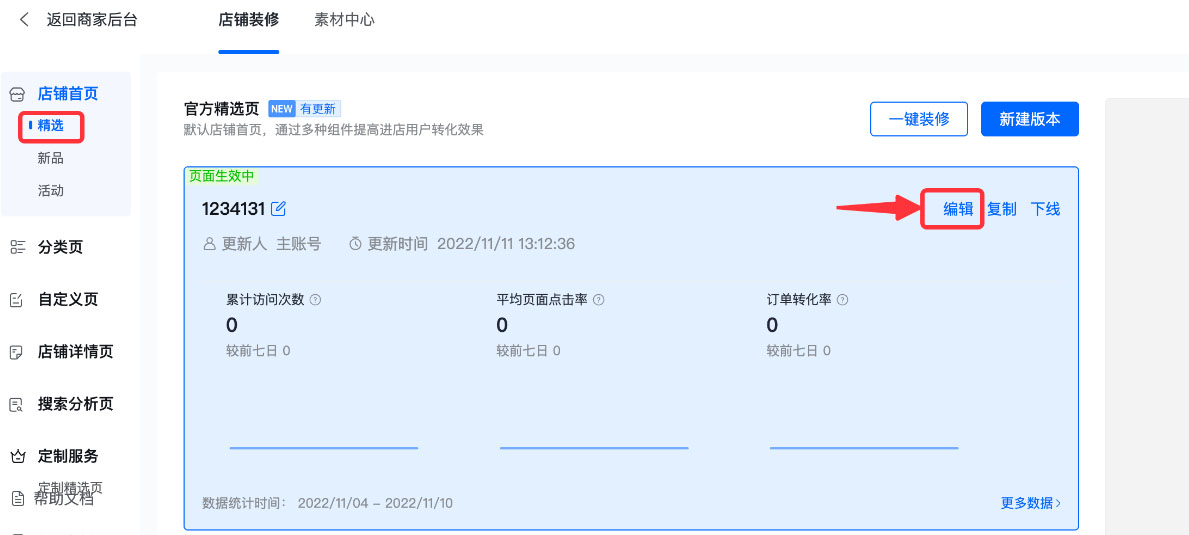Click the update time 2022/11/11 13:12:36
Viewport: 1189px width, 535px height.
pos(506,244)
